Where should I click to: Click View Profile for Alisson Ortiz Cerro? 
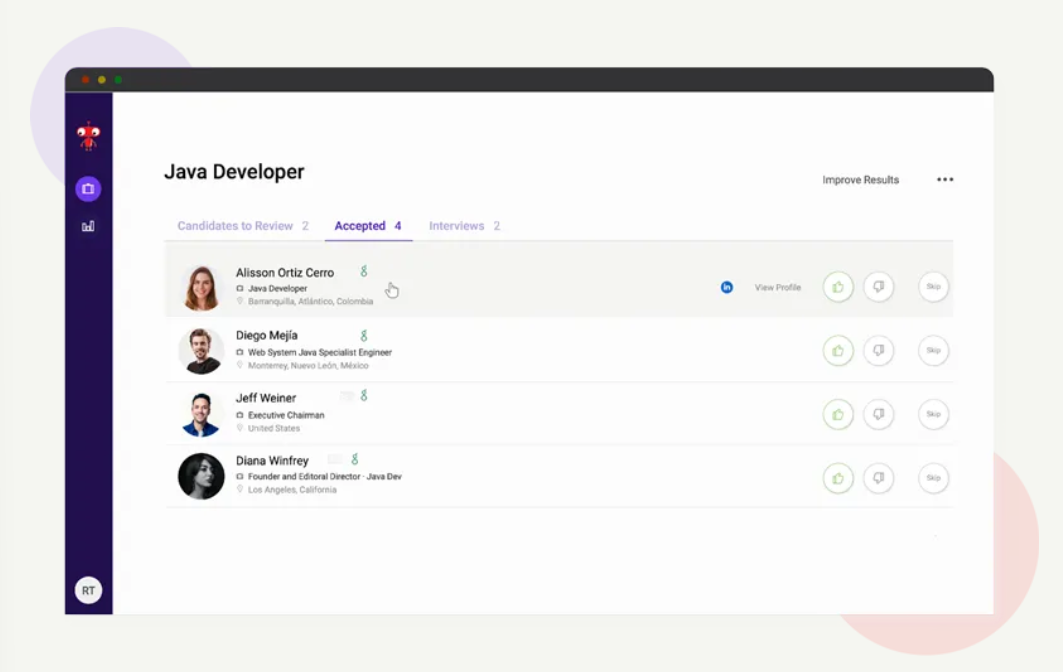pos(777,287)
